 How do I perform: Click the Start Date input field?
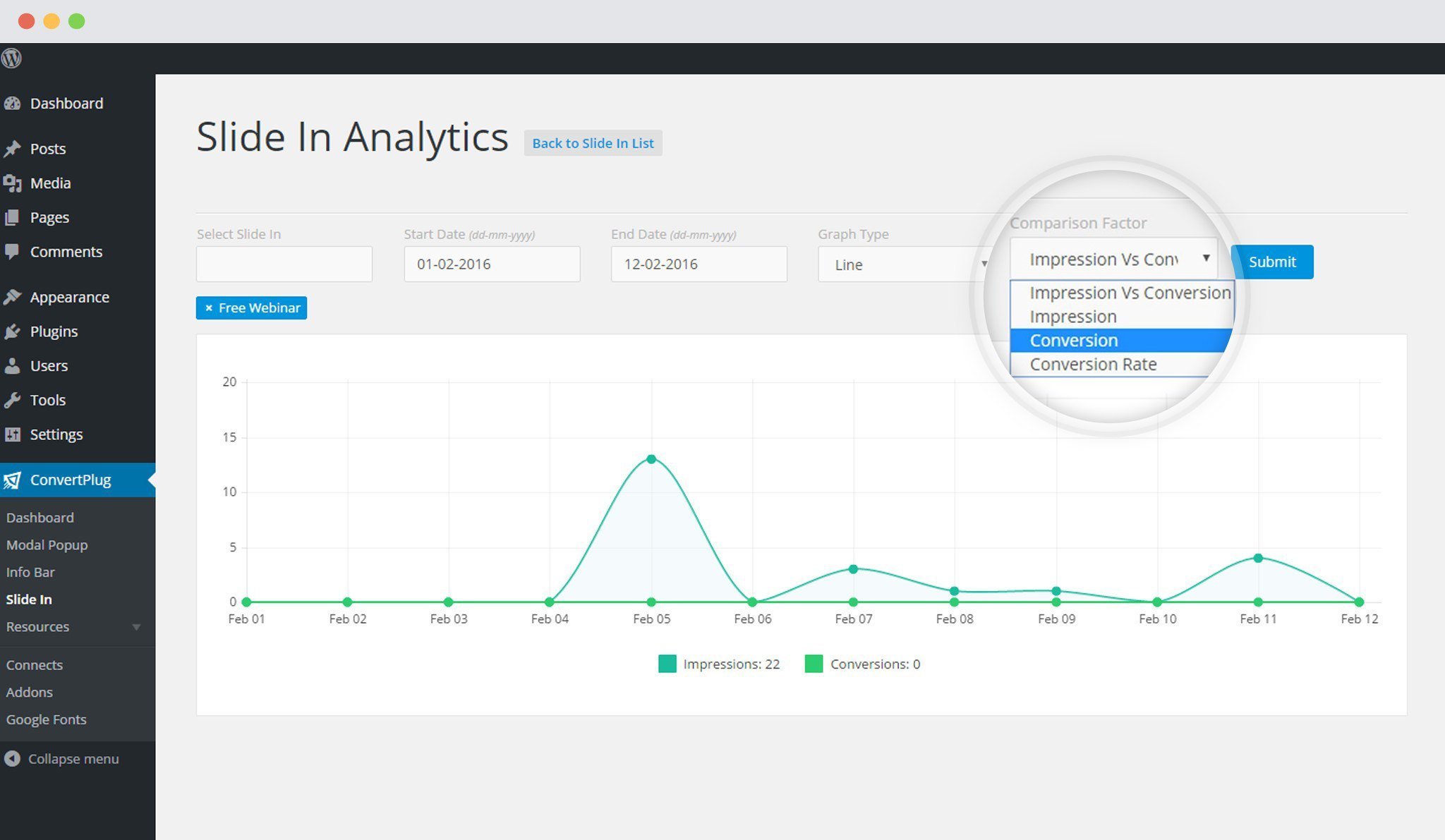pos(492,264)
